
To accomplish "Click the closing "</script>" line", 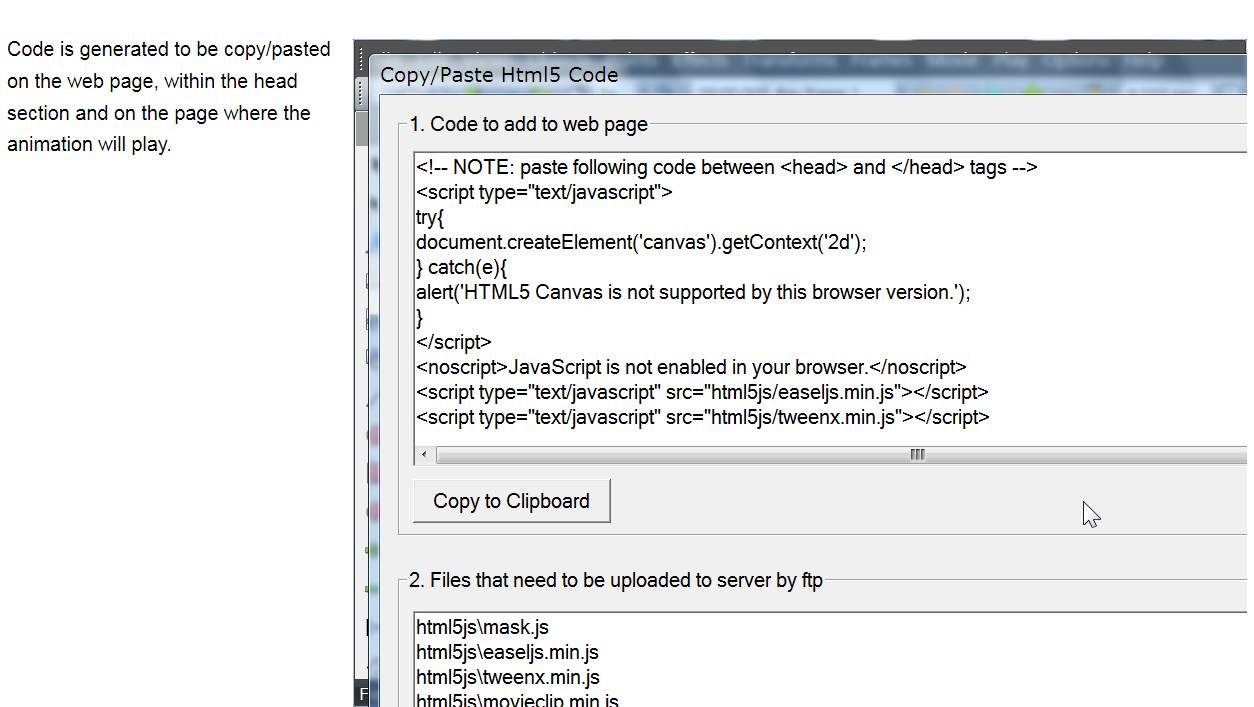I will [x=454, y=342].
